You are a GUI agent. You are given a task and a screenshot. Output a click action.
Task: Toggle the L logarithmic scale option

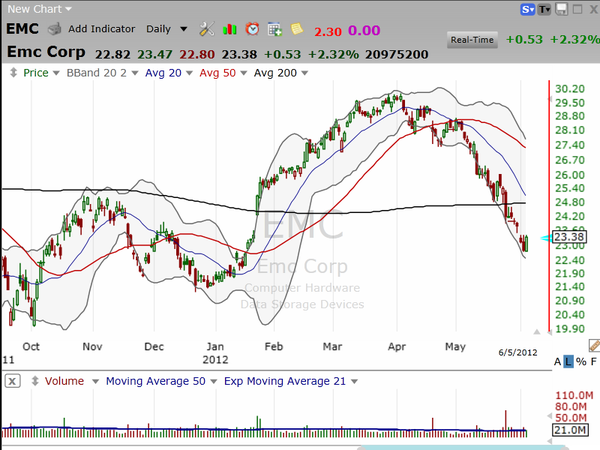[568, 360]
